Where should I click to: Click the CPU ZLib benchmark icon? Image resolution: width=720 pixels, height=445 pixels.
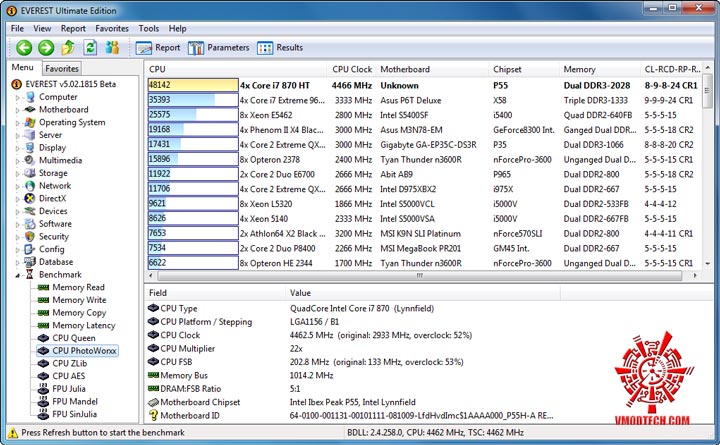pos(43,363)
